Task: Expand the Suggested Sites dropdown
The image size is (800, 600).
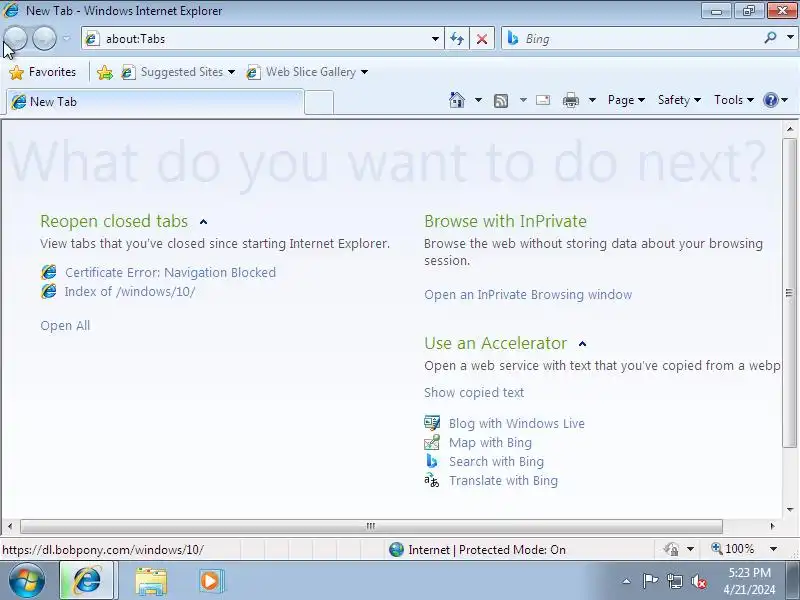Action: pos(232,72)
